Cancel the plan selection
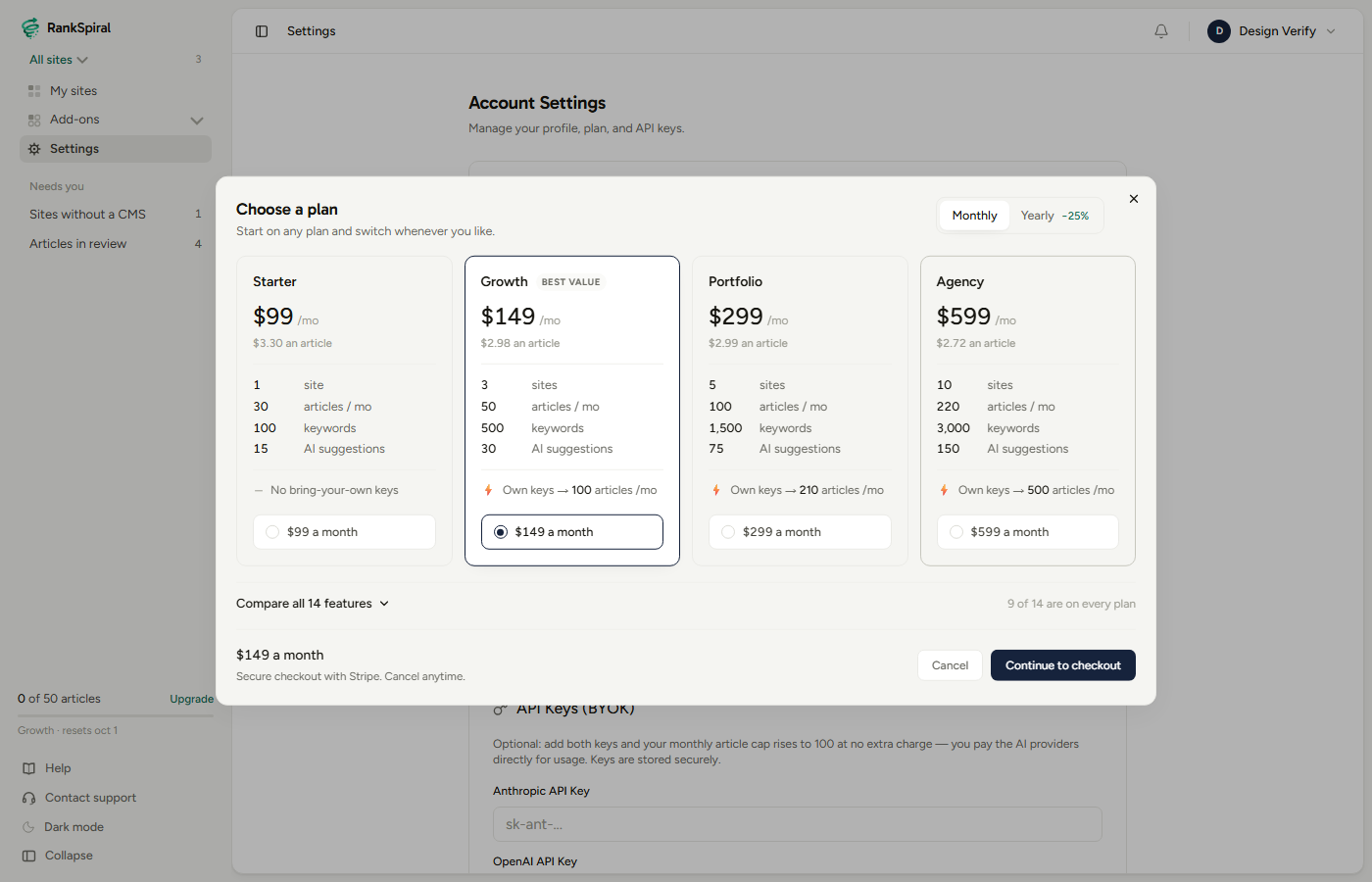 950,665
